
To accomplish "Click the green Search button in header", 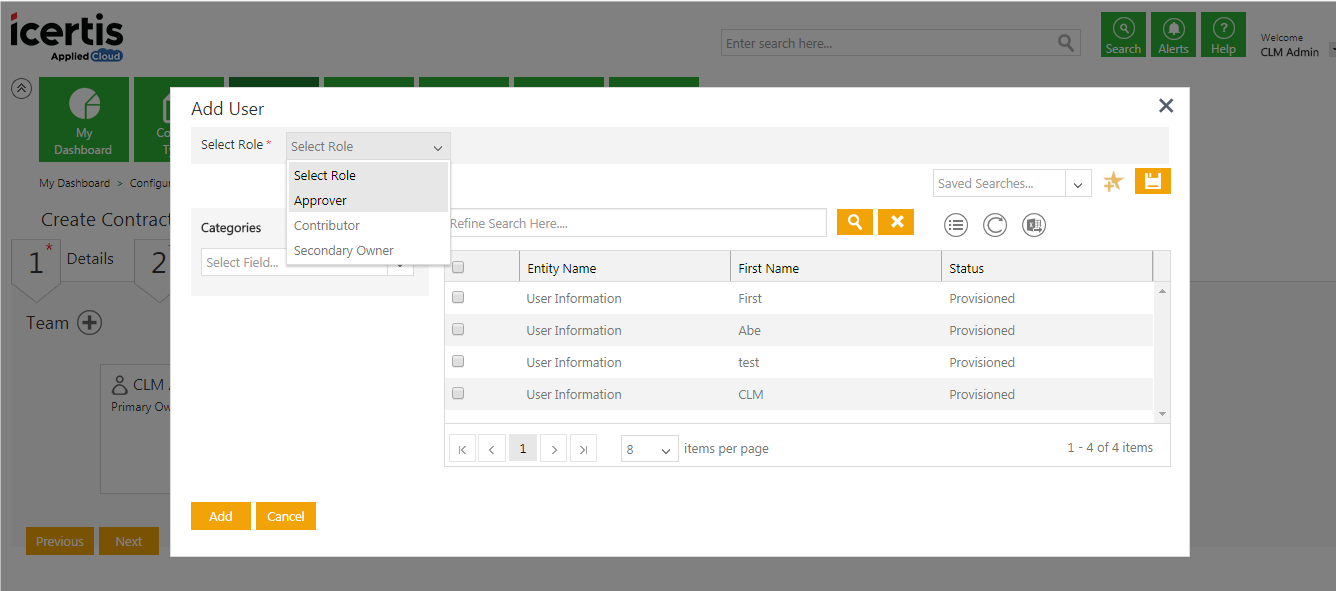I will click(1123, 35).
